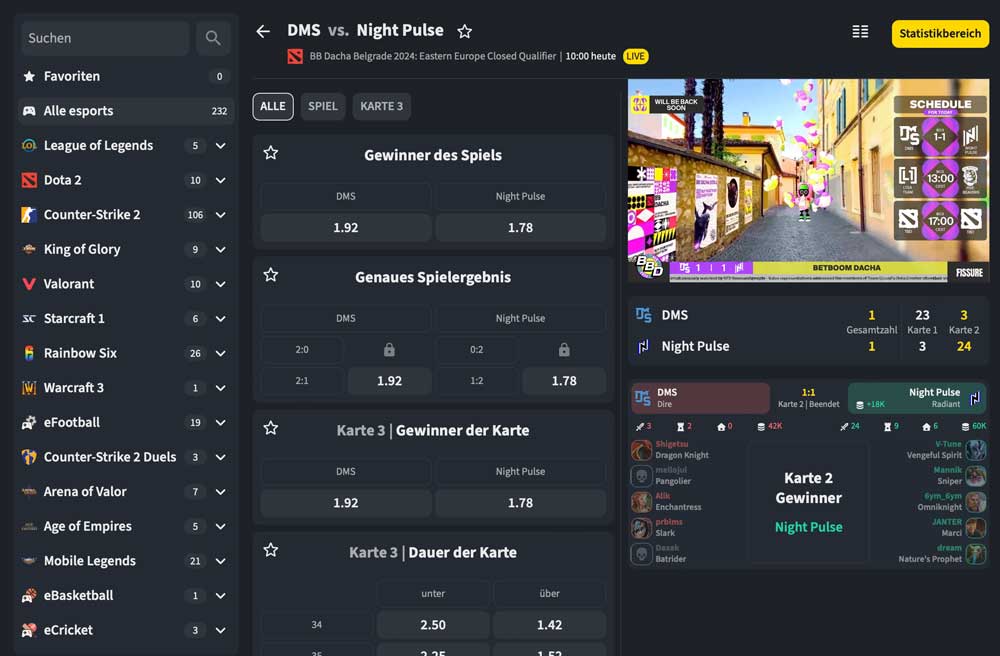Select über 34 odds 1.42

pos(549,625)
